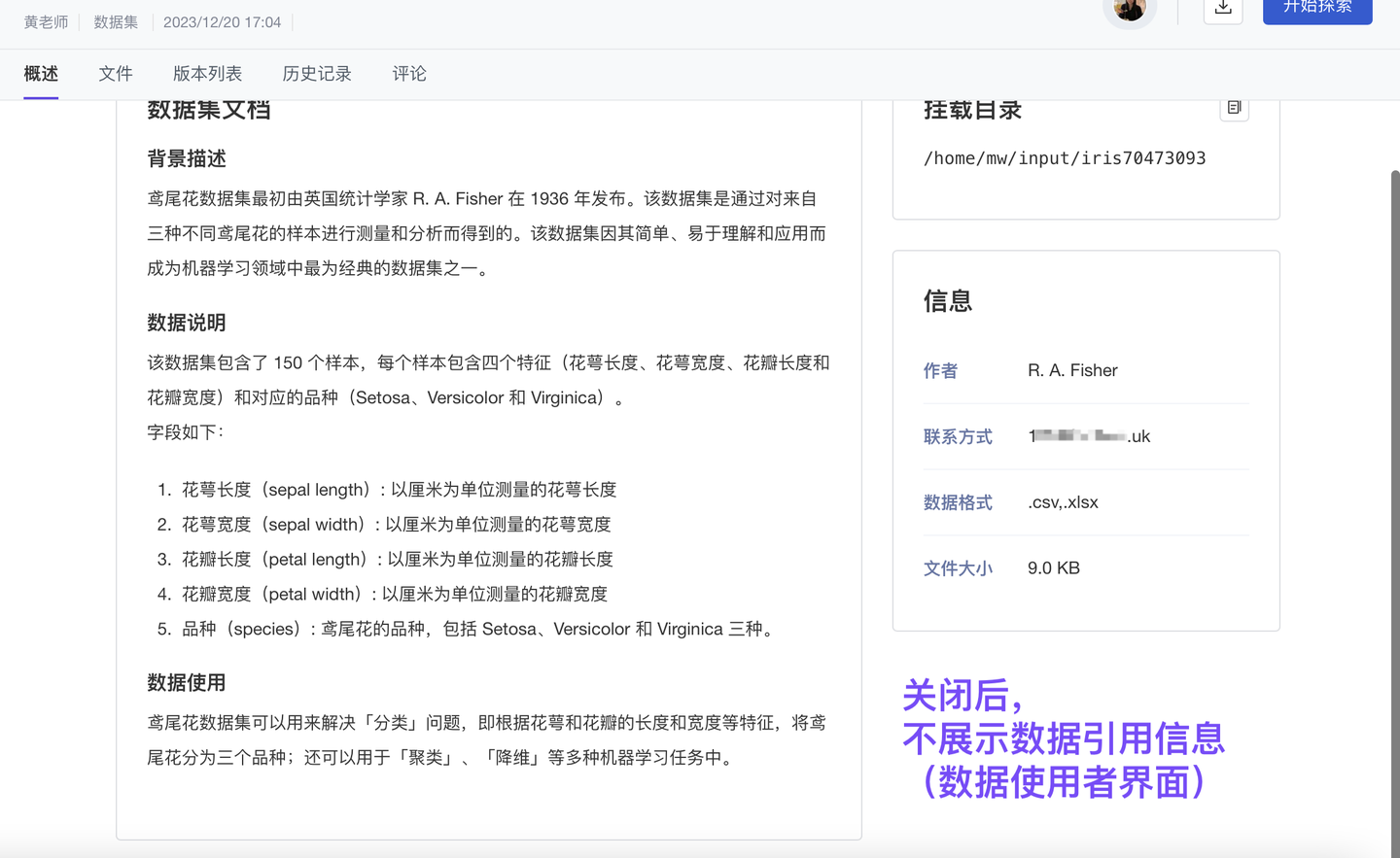Open the 版本列表 tab
This screenshot has height=858, width=1400.
point(207,74)
